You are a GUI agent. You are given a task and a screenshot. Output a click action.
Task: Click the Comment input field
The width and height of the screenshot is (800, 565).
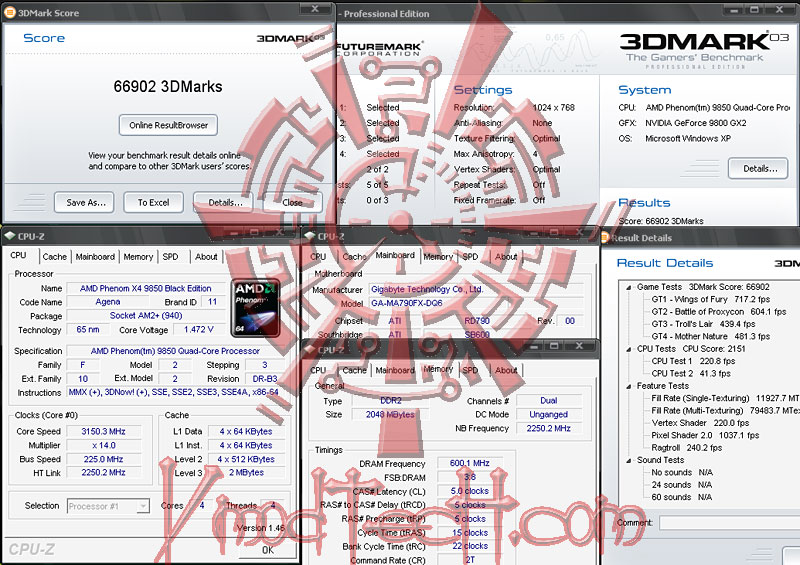(729, 523)
